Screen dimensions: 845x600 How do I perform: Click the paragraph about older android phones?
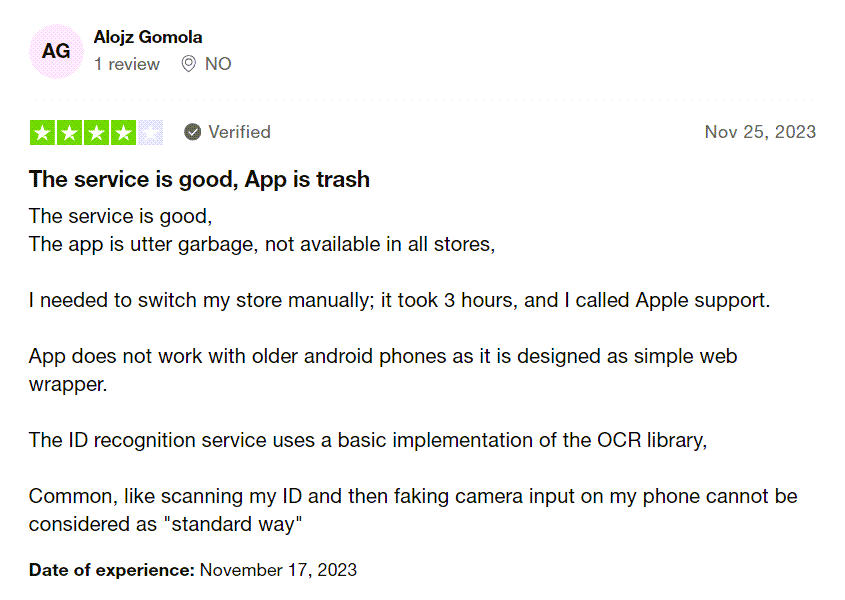(383, 370)
